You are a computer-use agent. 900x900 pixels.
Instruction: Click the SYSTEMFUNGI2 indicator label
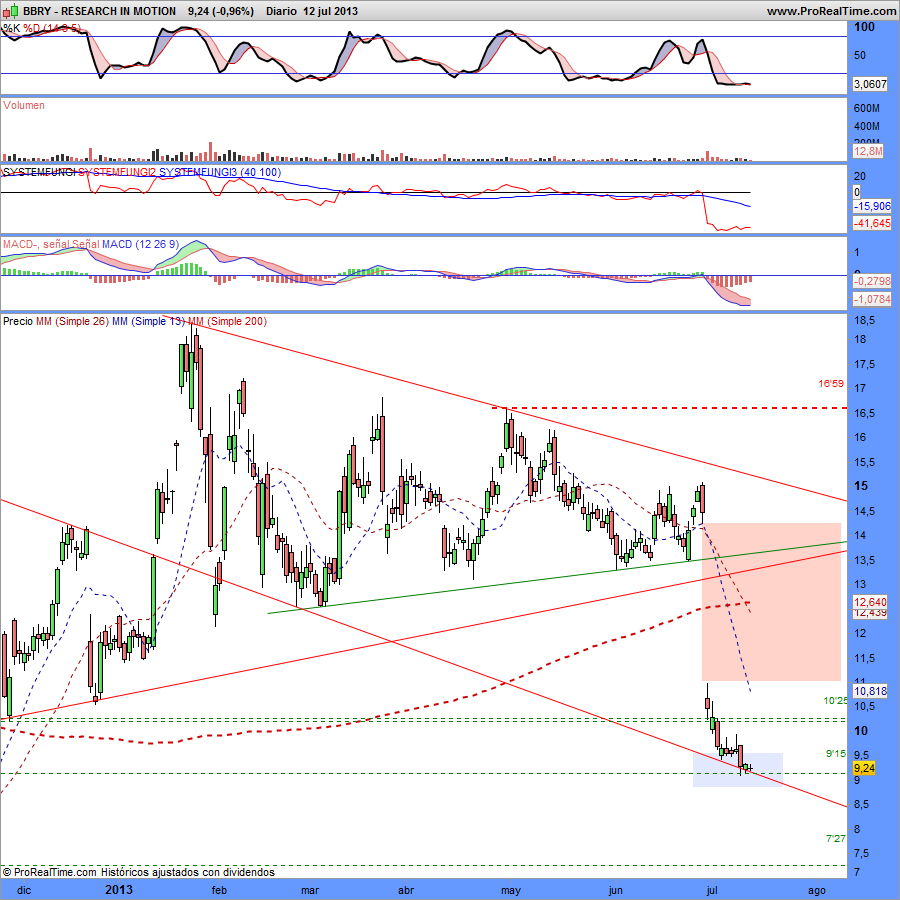click(x=117, y=172)
